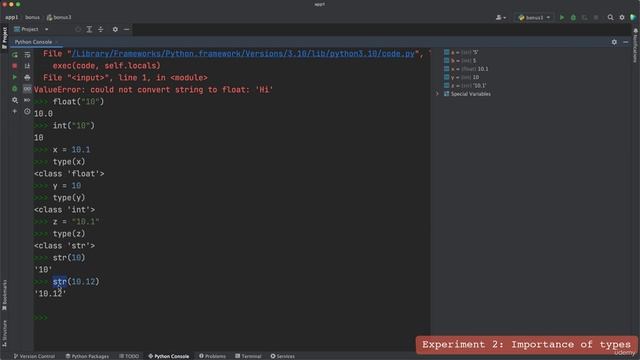Click the stop icon in top toolbar

coord(596,18)
